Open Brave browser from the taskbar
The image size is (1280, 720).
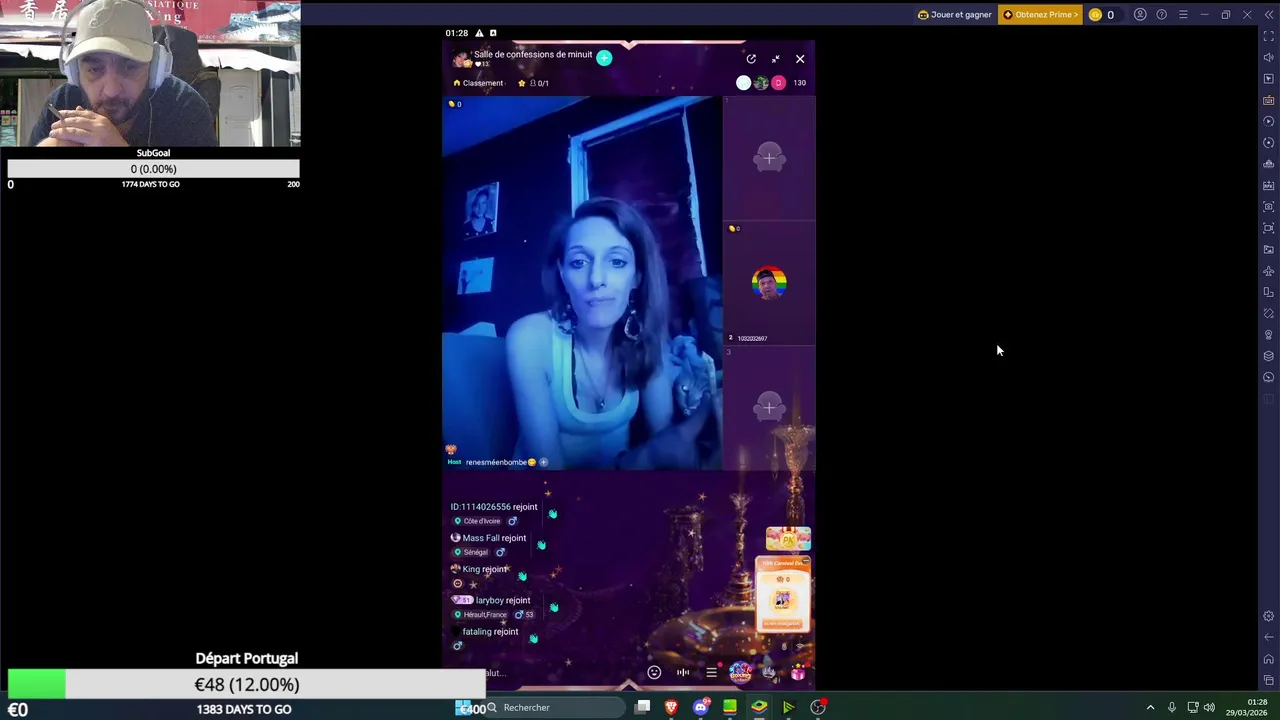point(671,707)
